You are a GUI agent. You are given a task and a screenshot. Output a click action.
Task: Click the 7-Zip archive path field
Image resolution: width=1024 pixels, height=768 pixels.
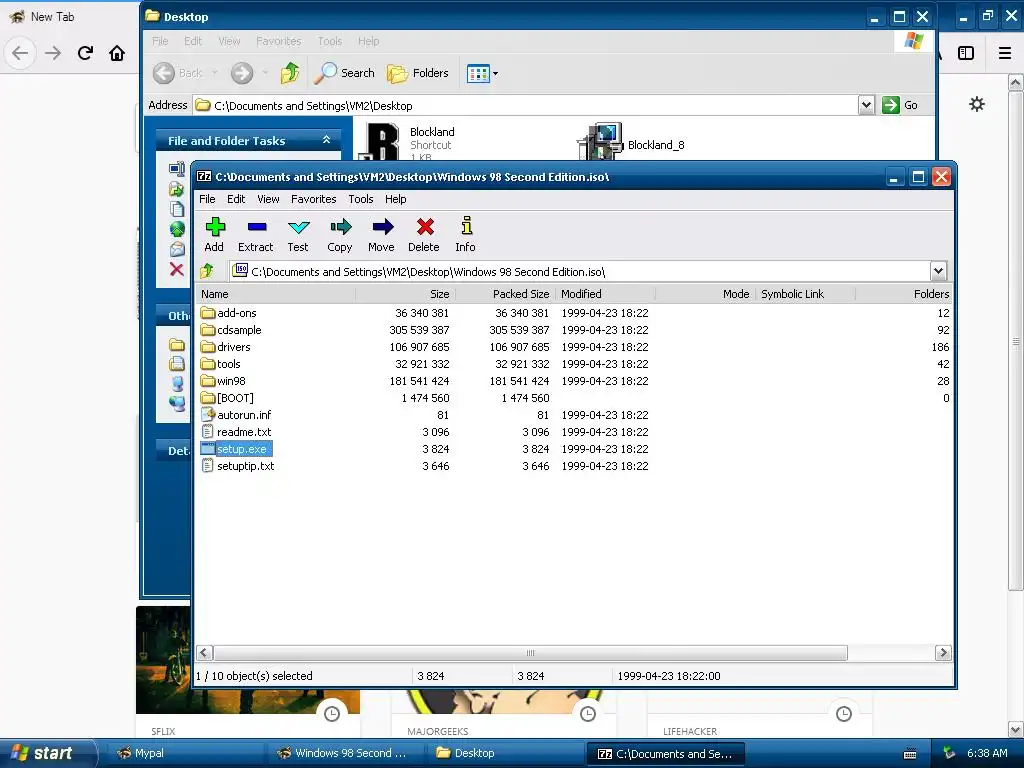pos(579,271)
